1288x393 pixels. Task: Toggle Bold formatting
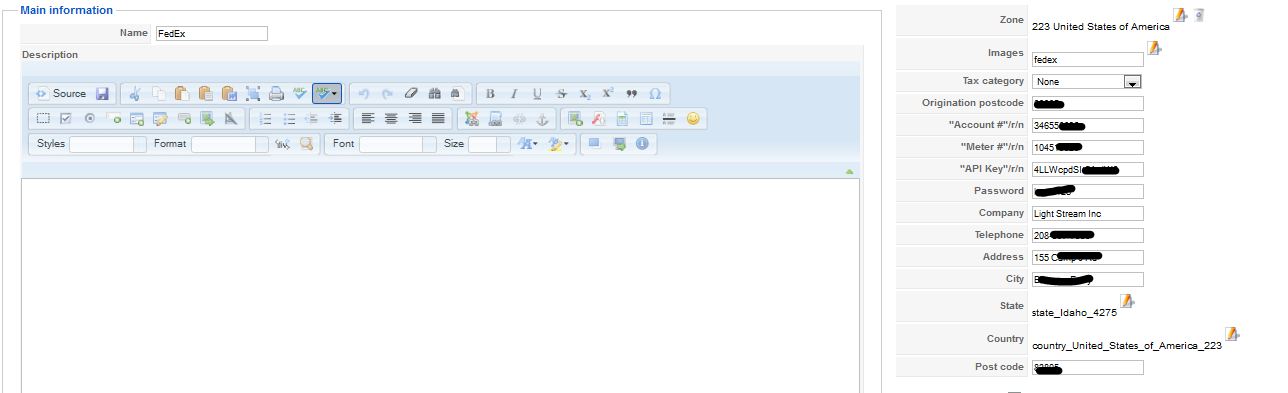click(490, 94)
